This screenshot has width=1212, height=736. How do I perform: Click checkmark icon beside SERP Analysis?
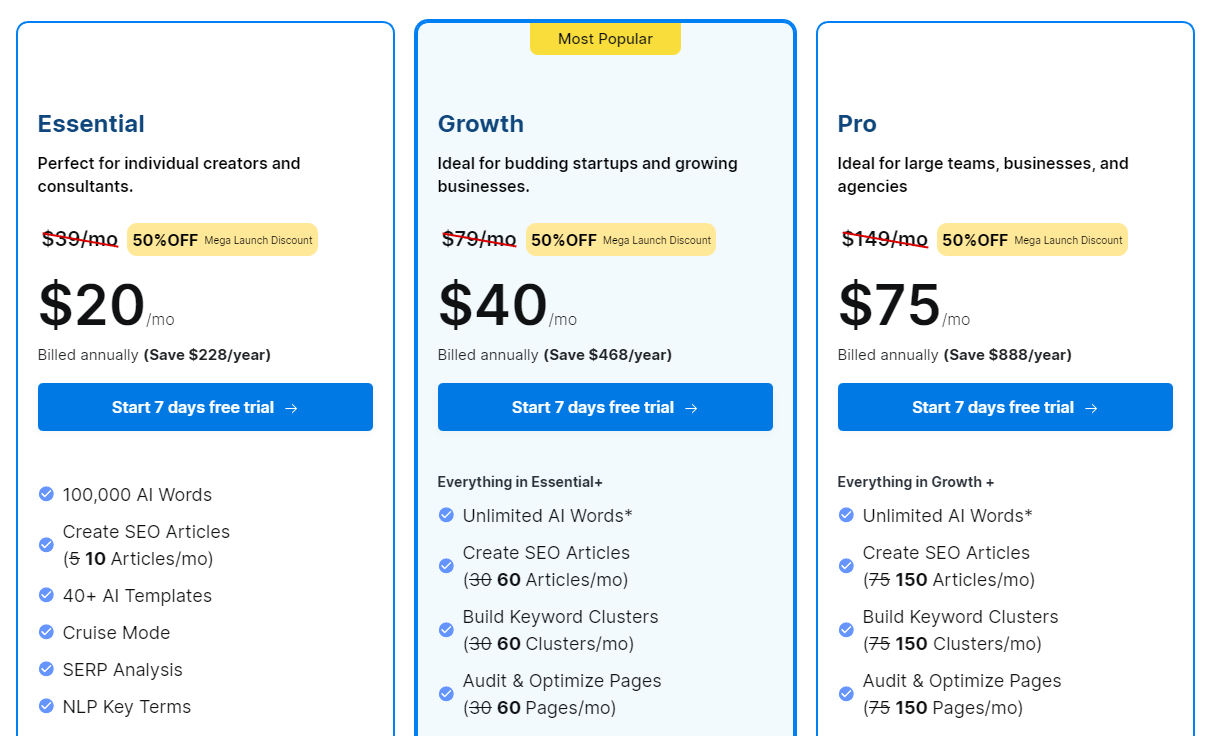[46, 669]
